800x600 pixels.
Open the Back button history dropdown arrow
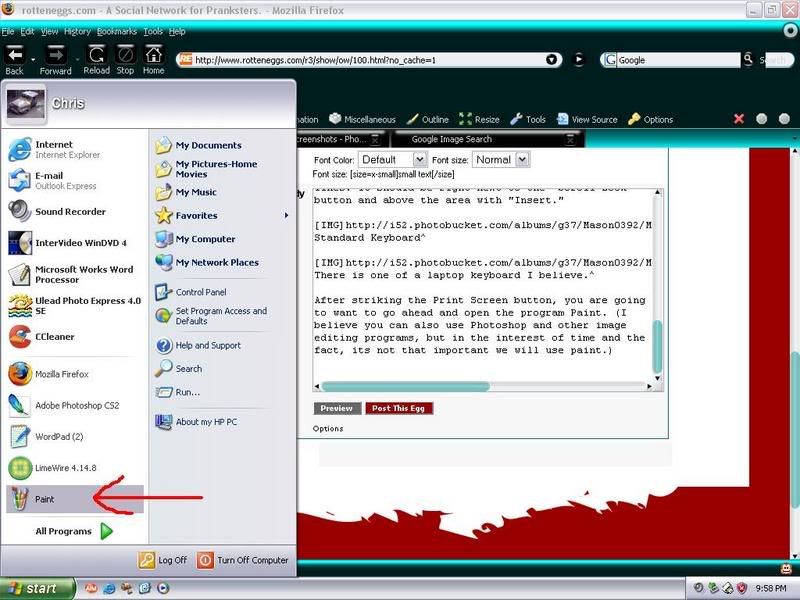coord(33,60)
